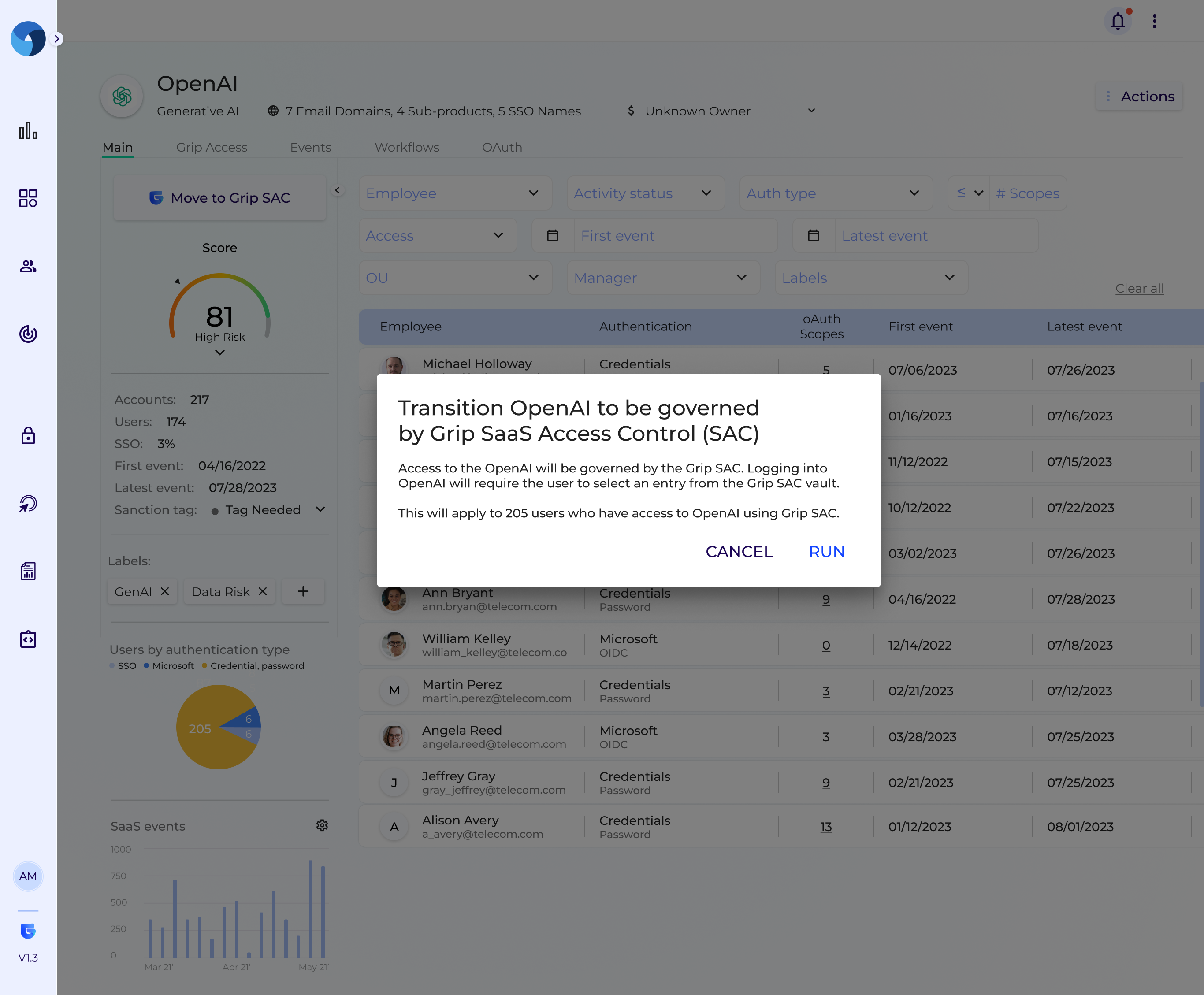
Task: Expand the Score details chevron
Action: [219, 353]
